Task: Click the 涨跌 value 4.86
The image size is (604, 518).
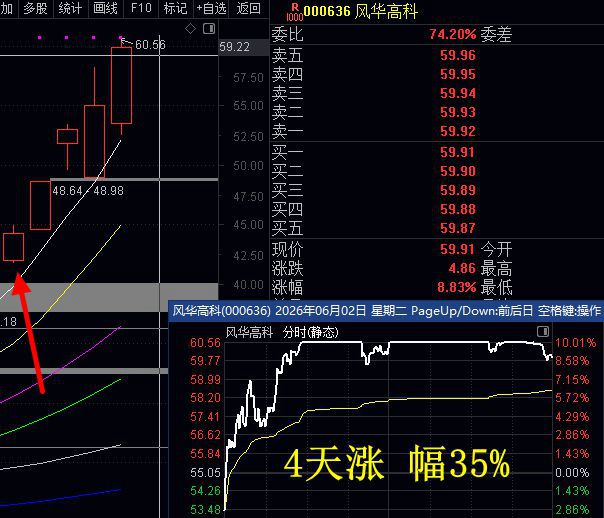Action: (462, 268)
